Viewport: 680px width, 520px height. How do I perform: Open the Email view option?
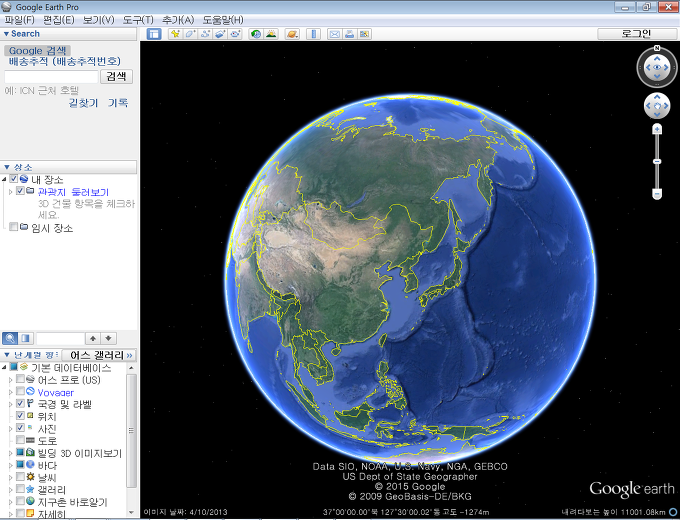(334, 34)
